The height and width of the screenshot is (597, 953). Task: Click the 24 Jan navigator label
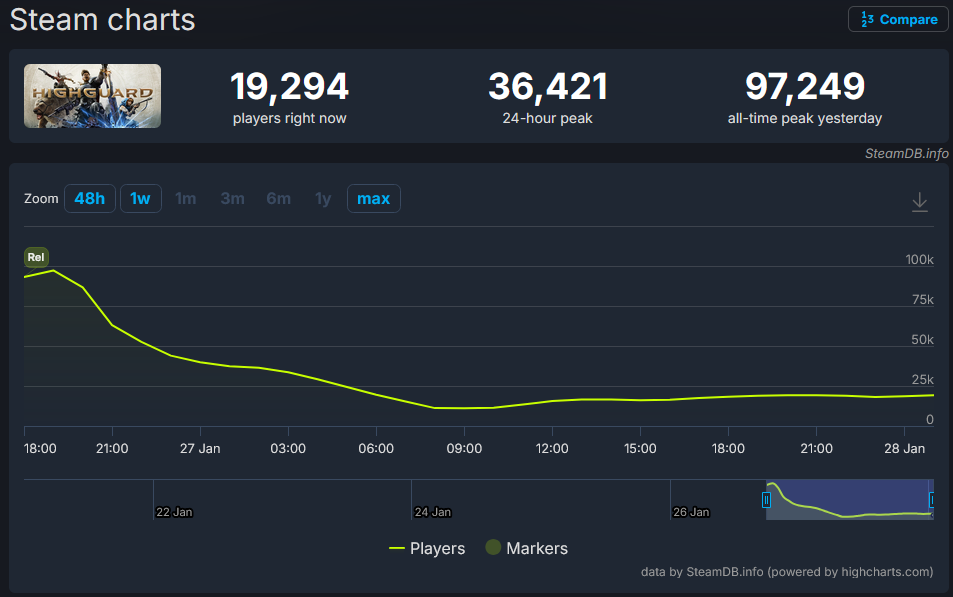(433, 512)
